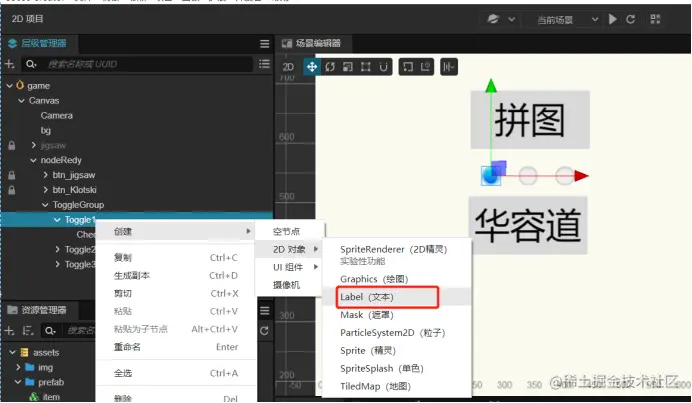Collapse the nodeRedy node

(34, 160)
